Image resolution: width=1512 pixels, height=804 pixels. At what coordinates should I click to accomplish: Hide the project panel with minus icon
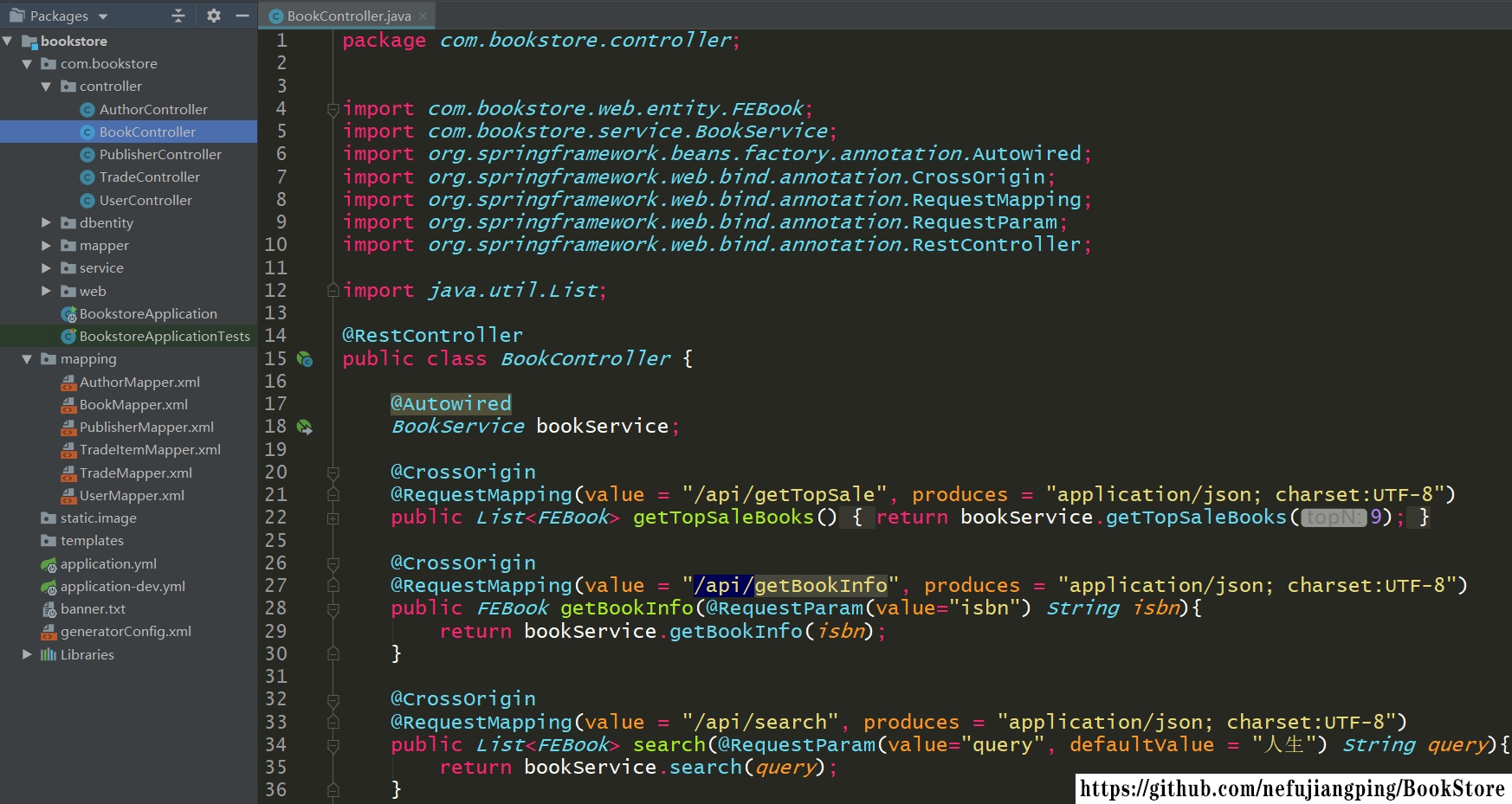(x=242, y=16)
